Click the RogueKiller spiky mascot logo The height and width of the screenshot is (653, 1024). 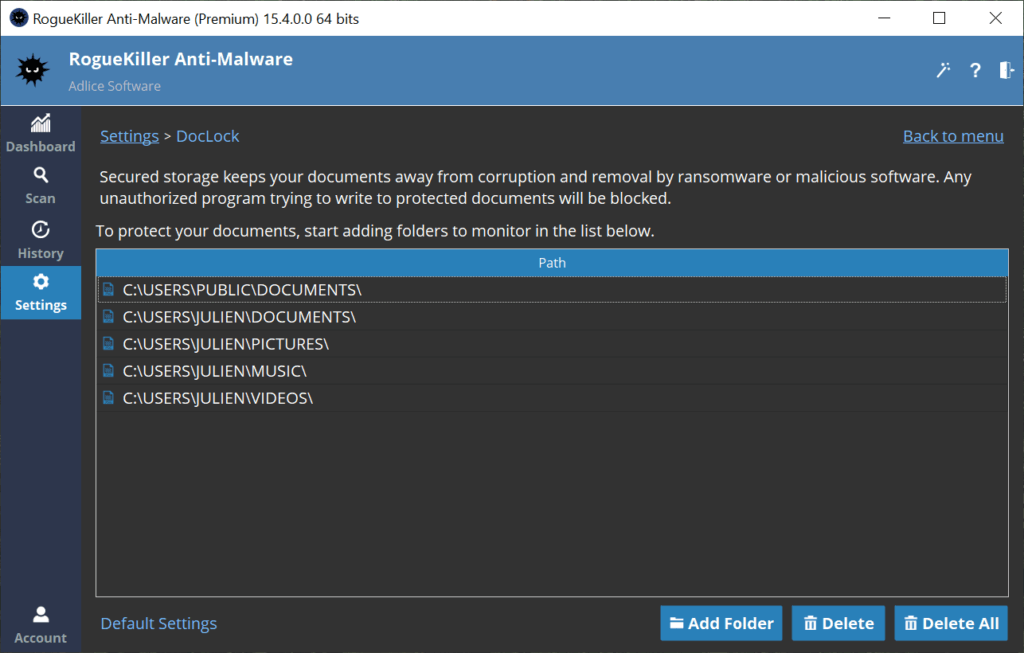coord(33,71)
